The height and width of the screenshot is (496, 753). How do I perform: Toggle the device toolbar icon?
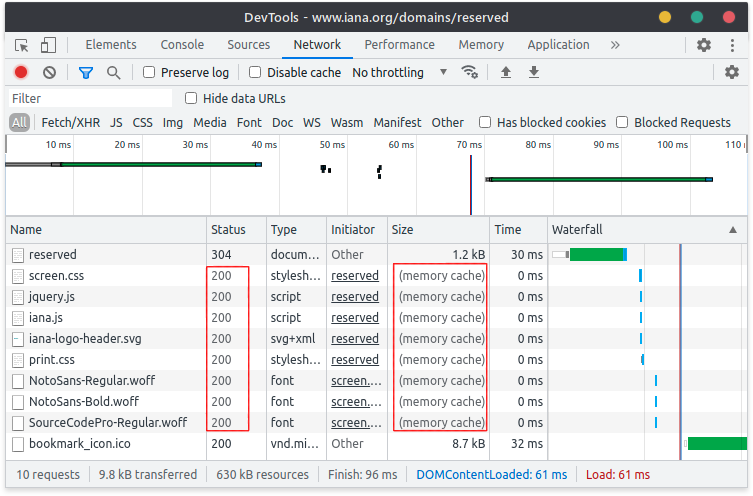click(x=48, y=45)
